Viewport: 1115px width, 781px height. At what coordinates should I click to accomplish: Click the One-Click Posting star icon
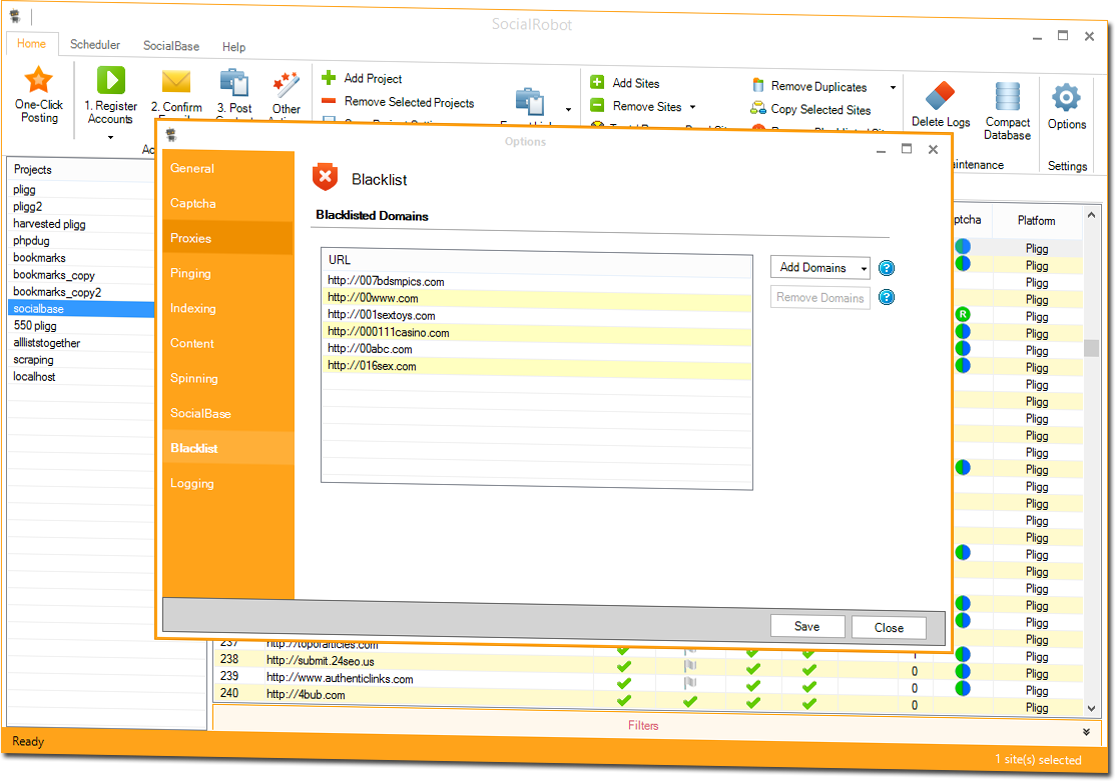(x=38, y=80)
